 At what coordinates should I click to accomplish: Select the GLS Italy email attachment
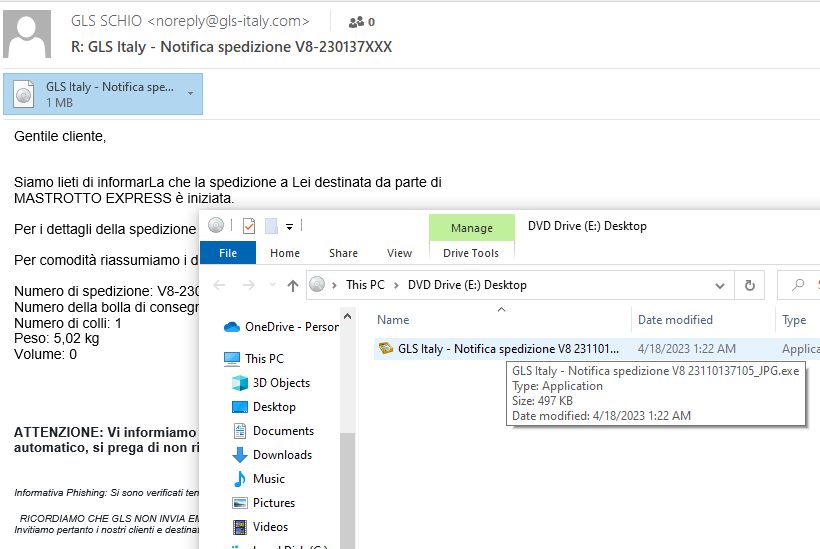click(x=96, y=94)
